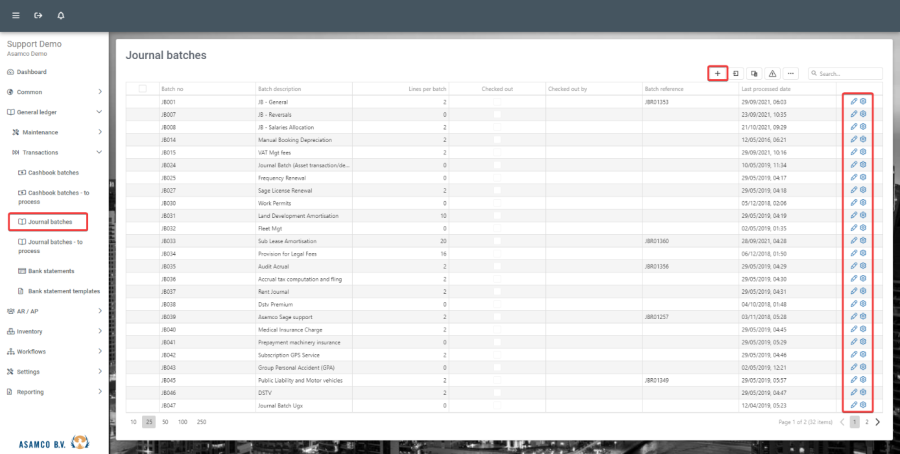Click the logout icon in top bar
Viewport: 900px width, 454px height.
point(38,16)
